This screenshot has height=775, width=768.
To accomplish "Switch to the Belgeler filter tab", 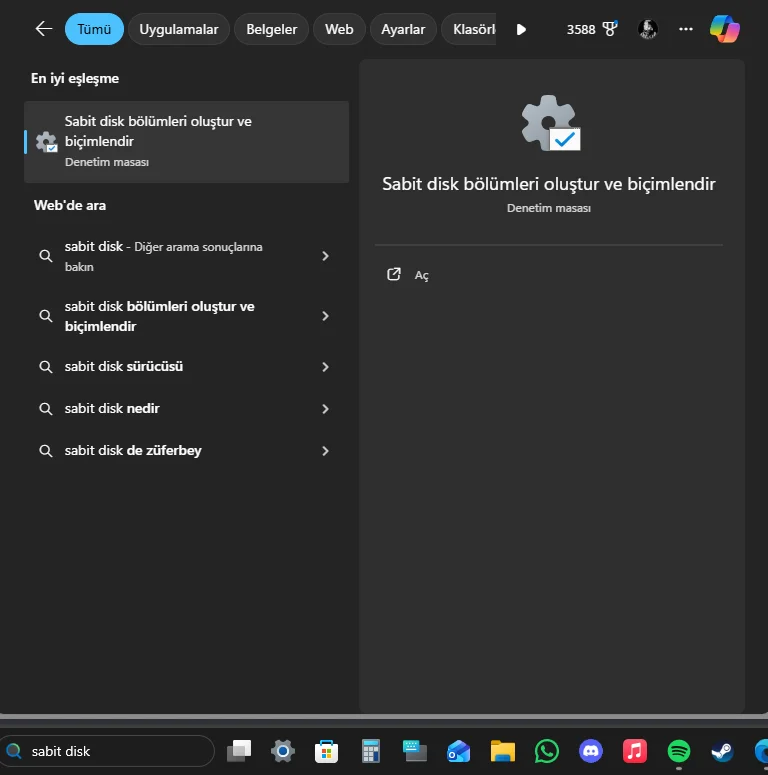I will (271, 29).
